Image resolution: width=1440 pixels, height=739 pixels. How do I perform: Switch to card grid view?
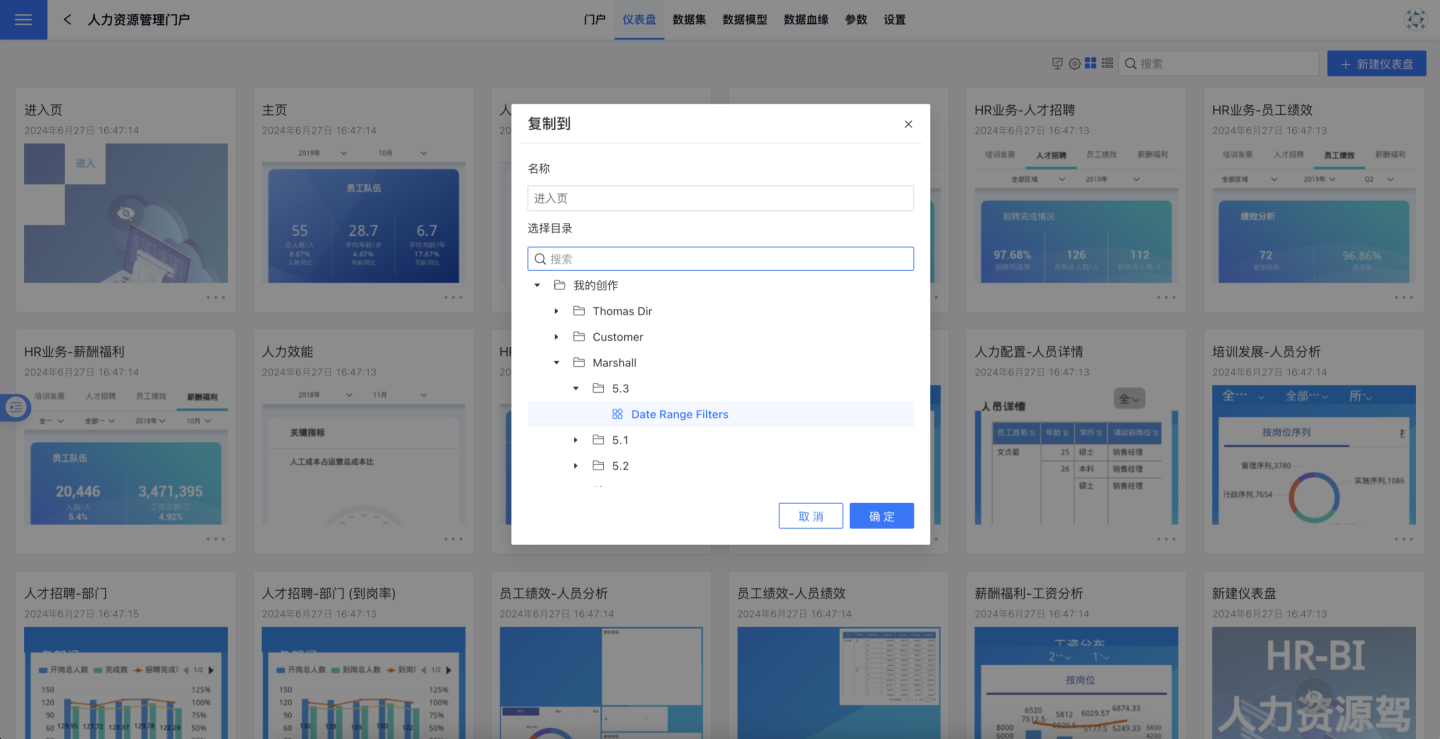[1091, 63]
